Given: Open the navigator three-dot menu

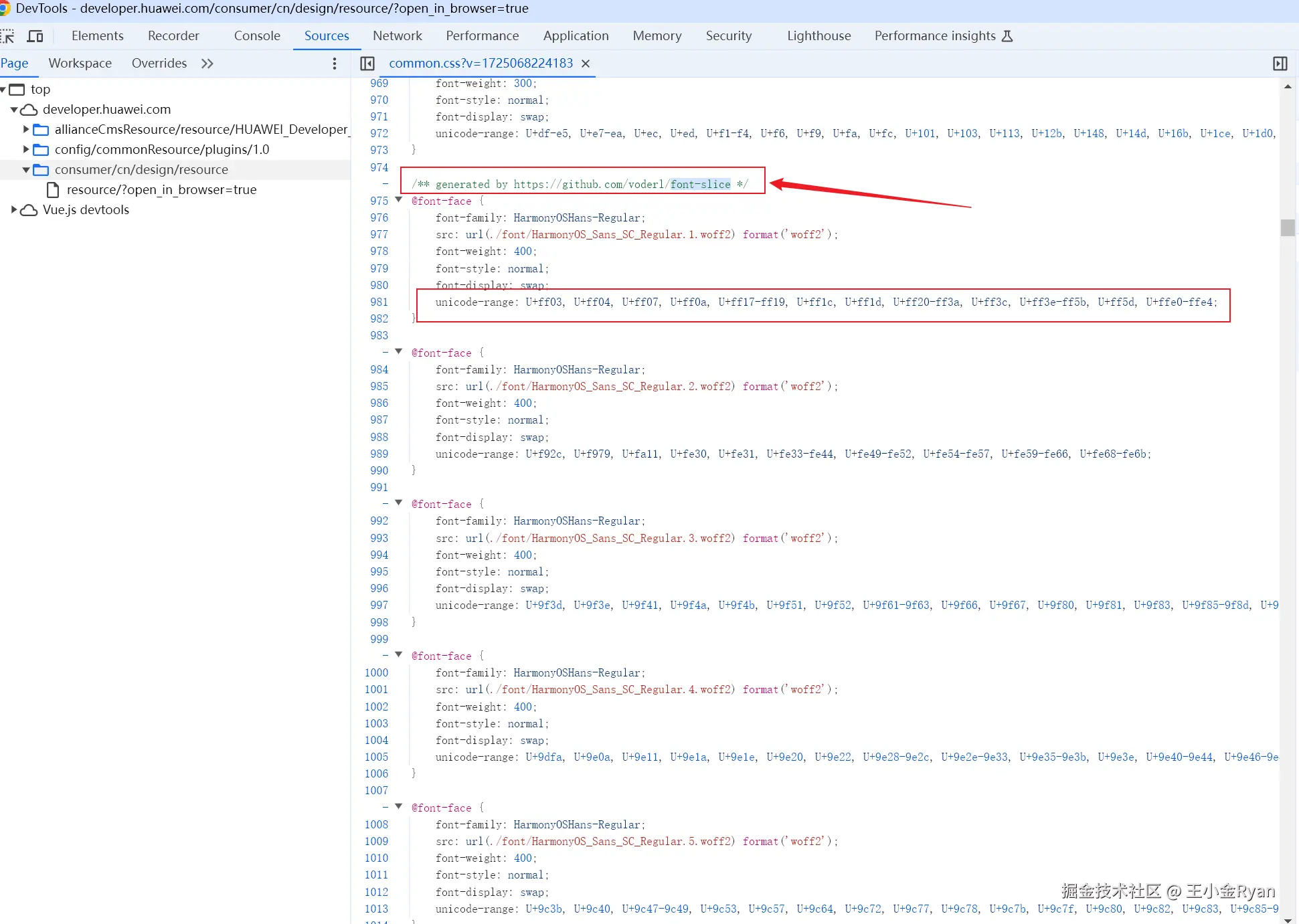Looking at the screenshot, I should point(335,64).
